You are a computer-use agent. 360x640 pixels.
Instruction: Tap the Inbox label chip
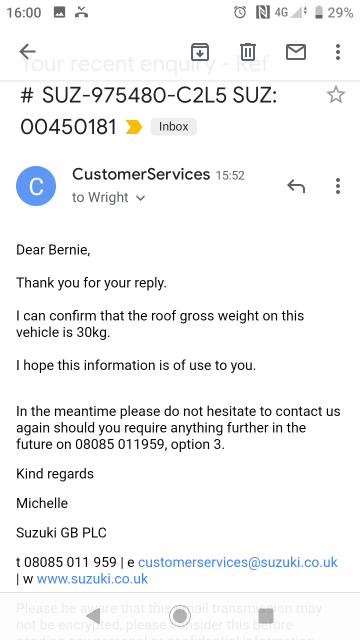coord(173,127)
